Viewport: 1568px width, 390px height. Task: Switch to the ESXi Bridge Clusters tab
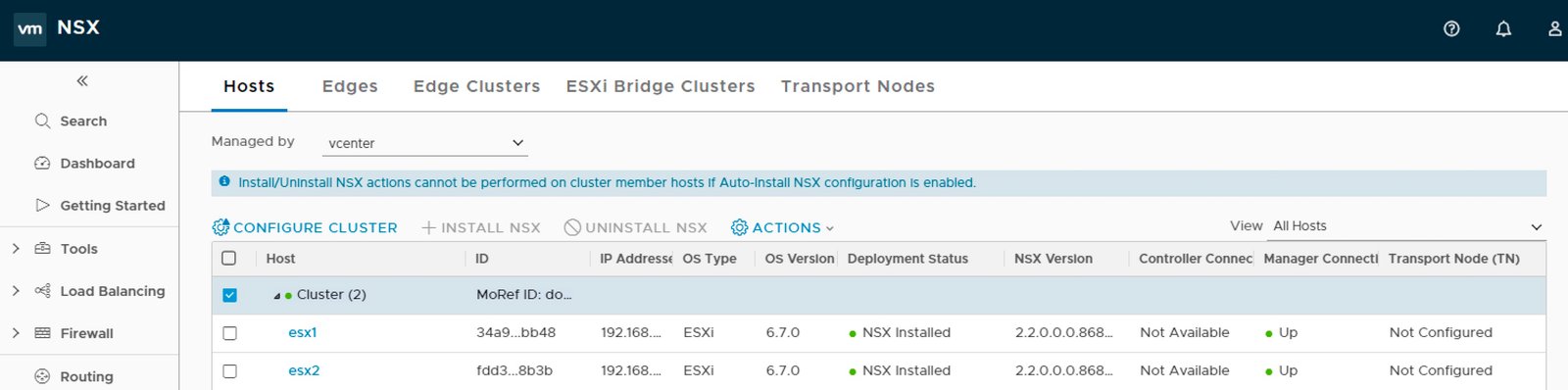click(661, 86)
